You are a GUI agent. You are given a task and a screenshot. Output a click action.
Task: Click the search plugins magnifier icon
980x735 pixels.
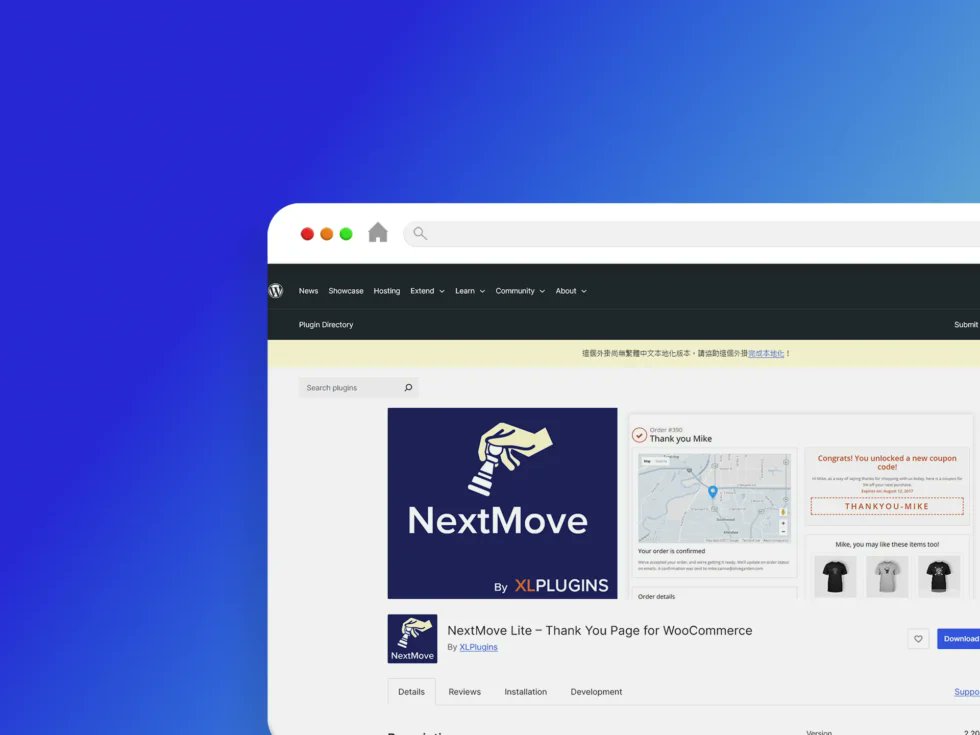point(408,388)
